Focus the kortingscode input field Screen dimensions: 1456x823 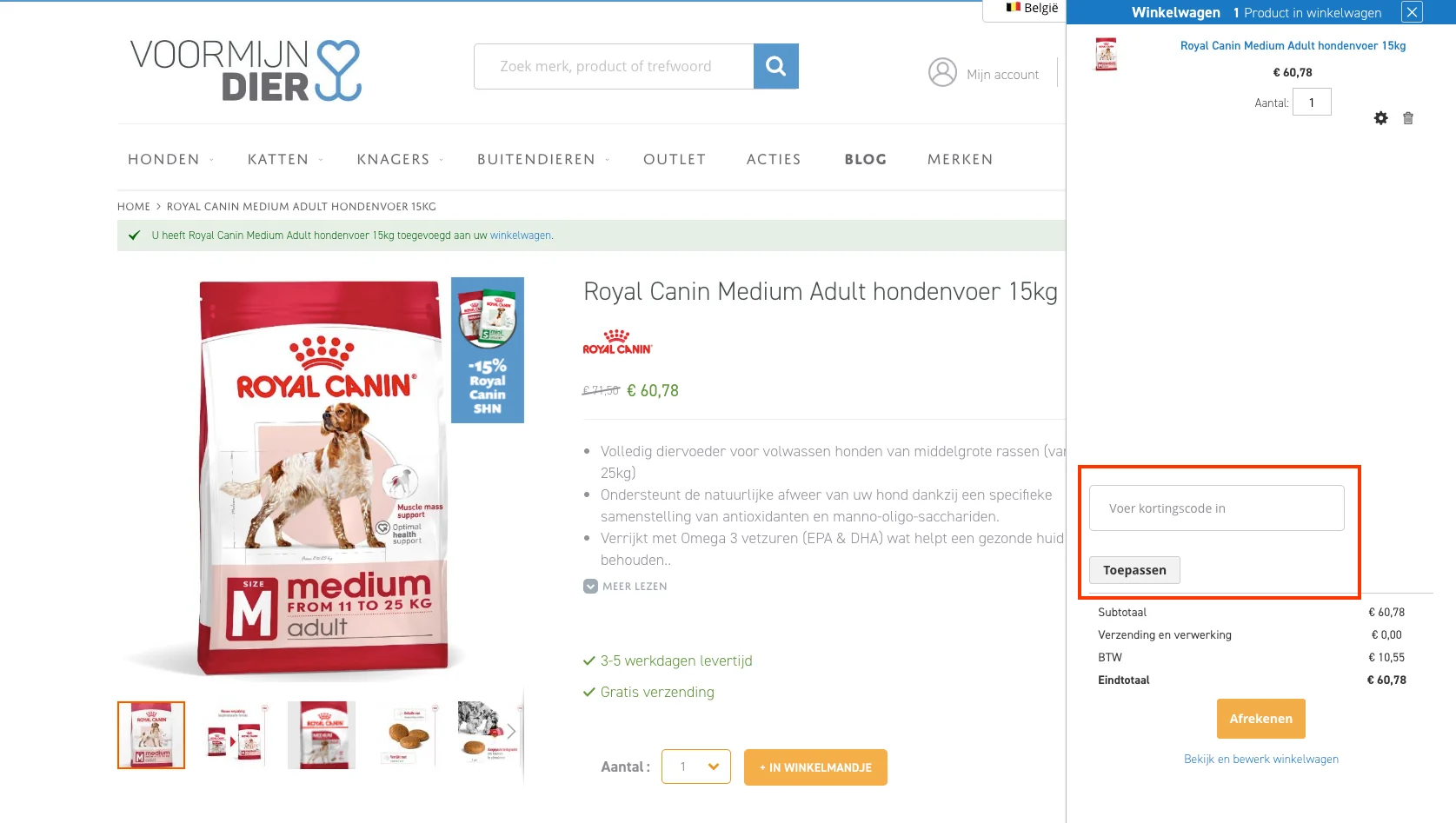pos(1216,508)
